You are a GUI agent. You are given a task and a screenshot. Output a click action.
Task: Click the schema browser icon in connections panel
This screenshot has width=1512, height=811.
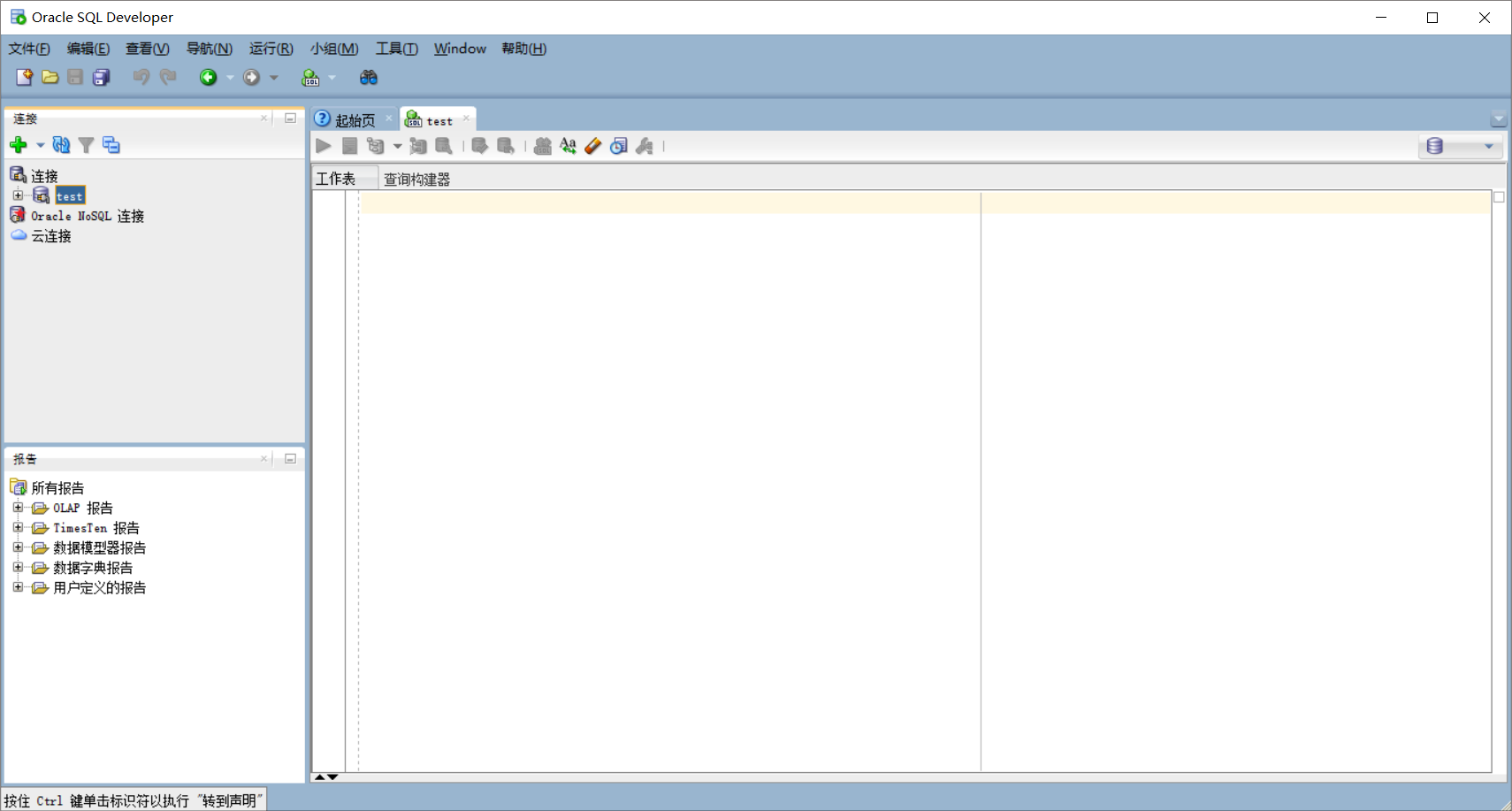[x=111, y=144]
